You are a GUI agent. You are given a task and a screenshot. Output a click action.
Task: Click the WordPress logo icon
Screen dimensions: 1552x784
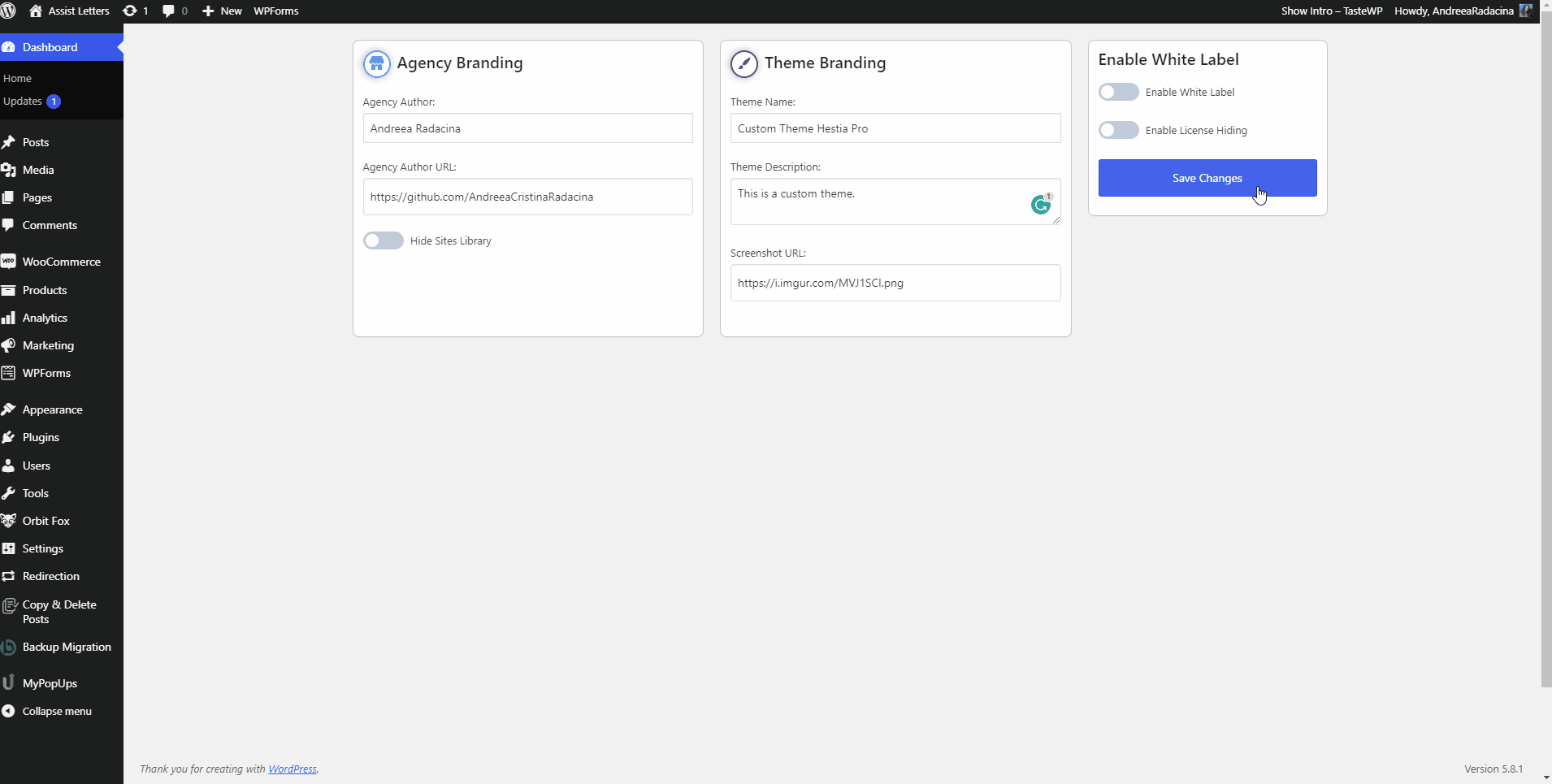pyautogui.click(x=8, y=11)
